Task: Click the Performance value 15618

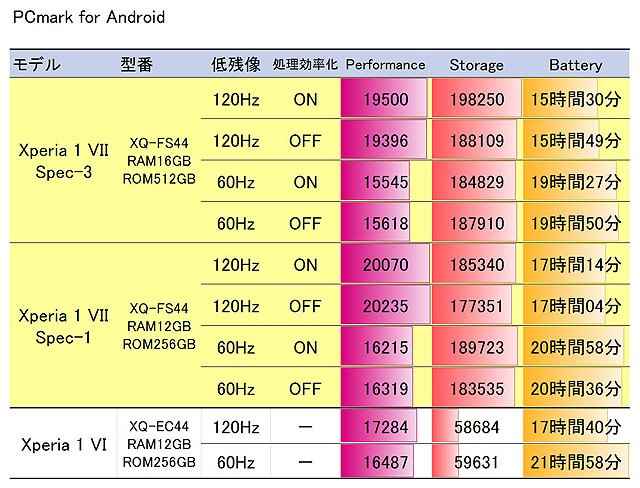Action: tap(386, 224)
